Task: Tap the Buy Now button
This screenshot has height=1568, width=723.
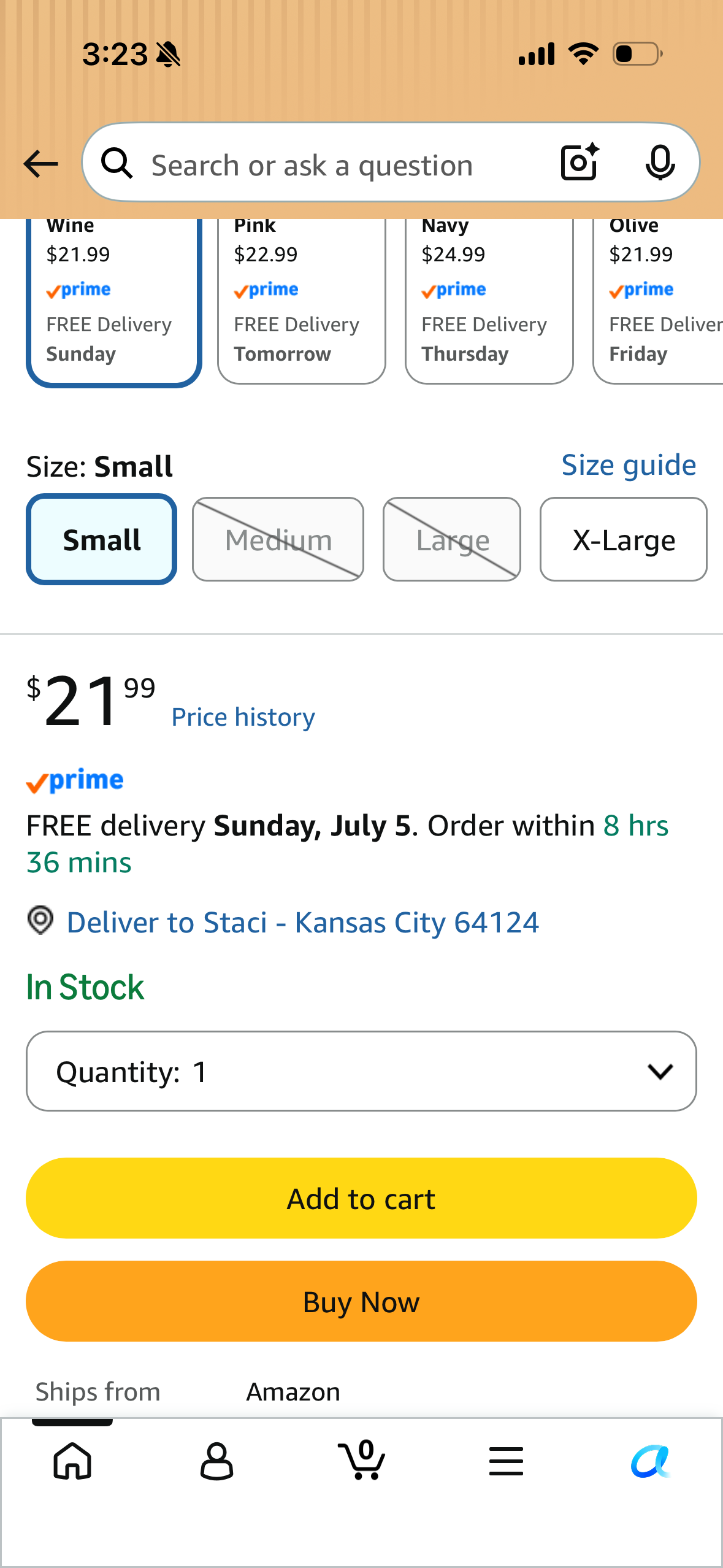Action: [x=361, y=1301]
